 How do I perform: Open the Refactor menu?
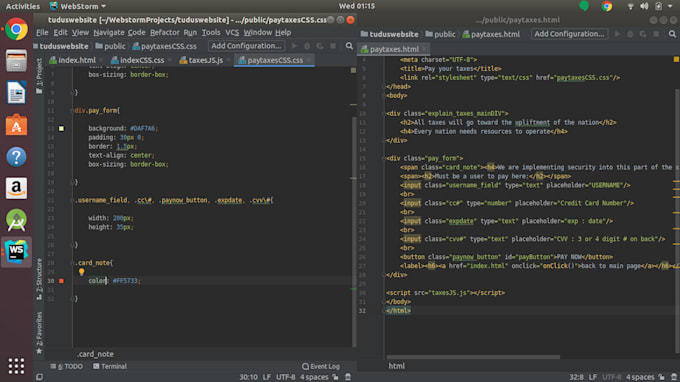[x=164, y=33]
